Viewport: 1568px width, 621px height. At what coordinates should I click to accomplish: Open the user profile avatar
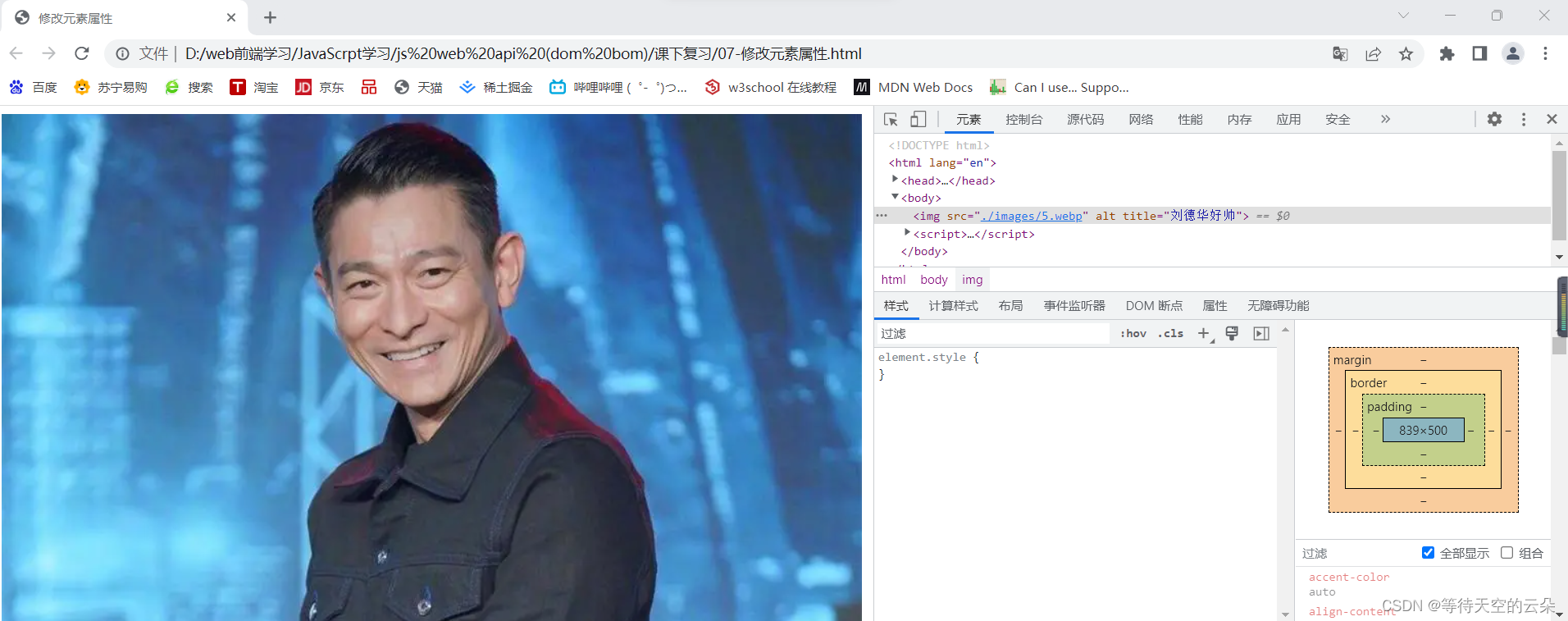pyautogui.click(x=1512, y=53)
